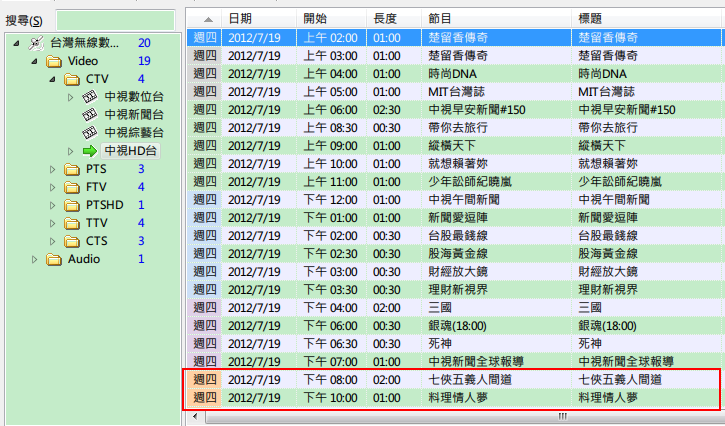Click the film icon for 中視數位台
725x426 pixels.
click(x=90, y=97)
